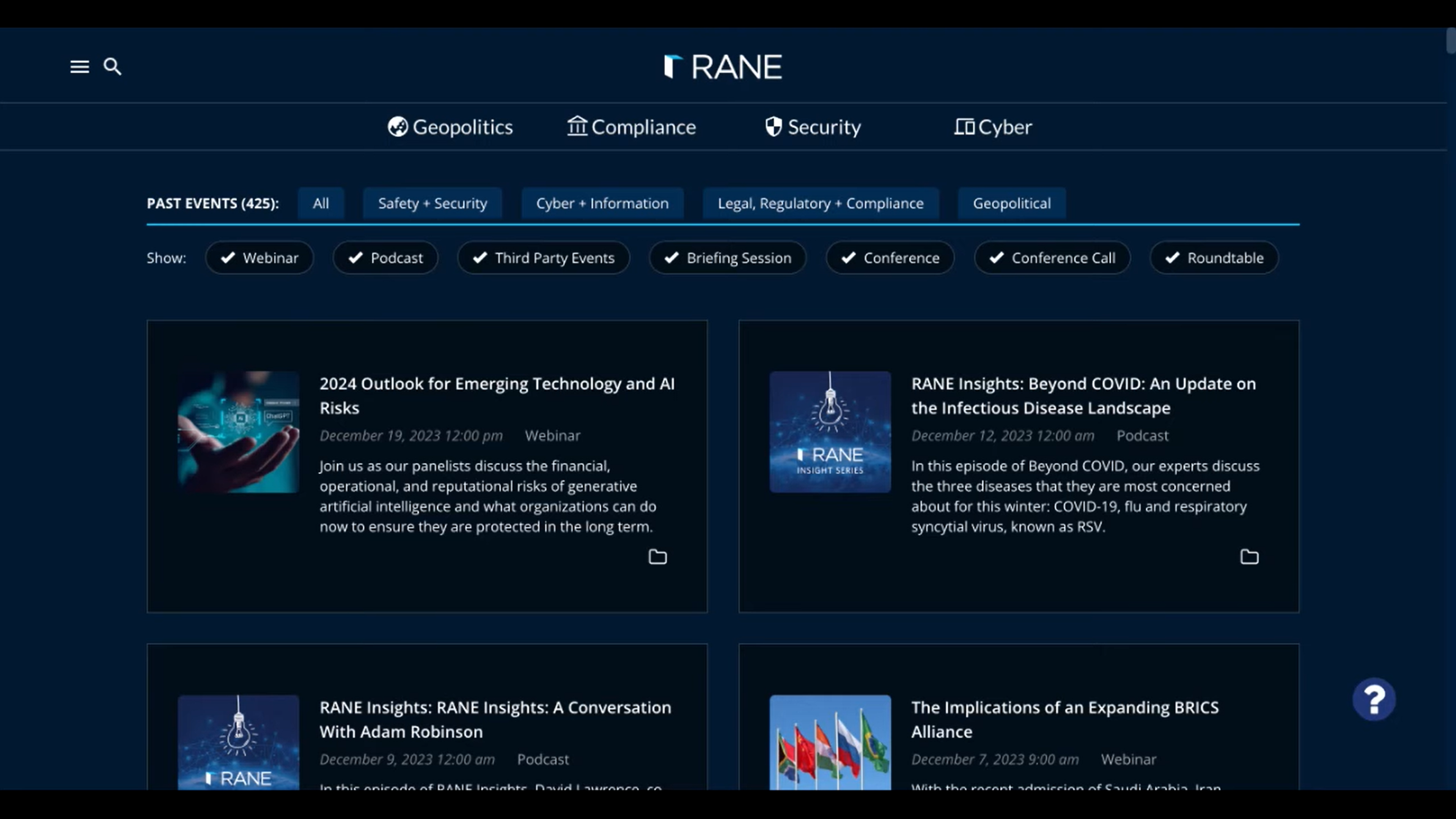Switch to Cyber + Information tab

tap(602, 203)
